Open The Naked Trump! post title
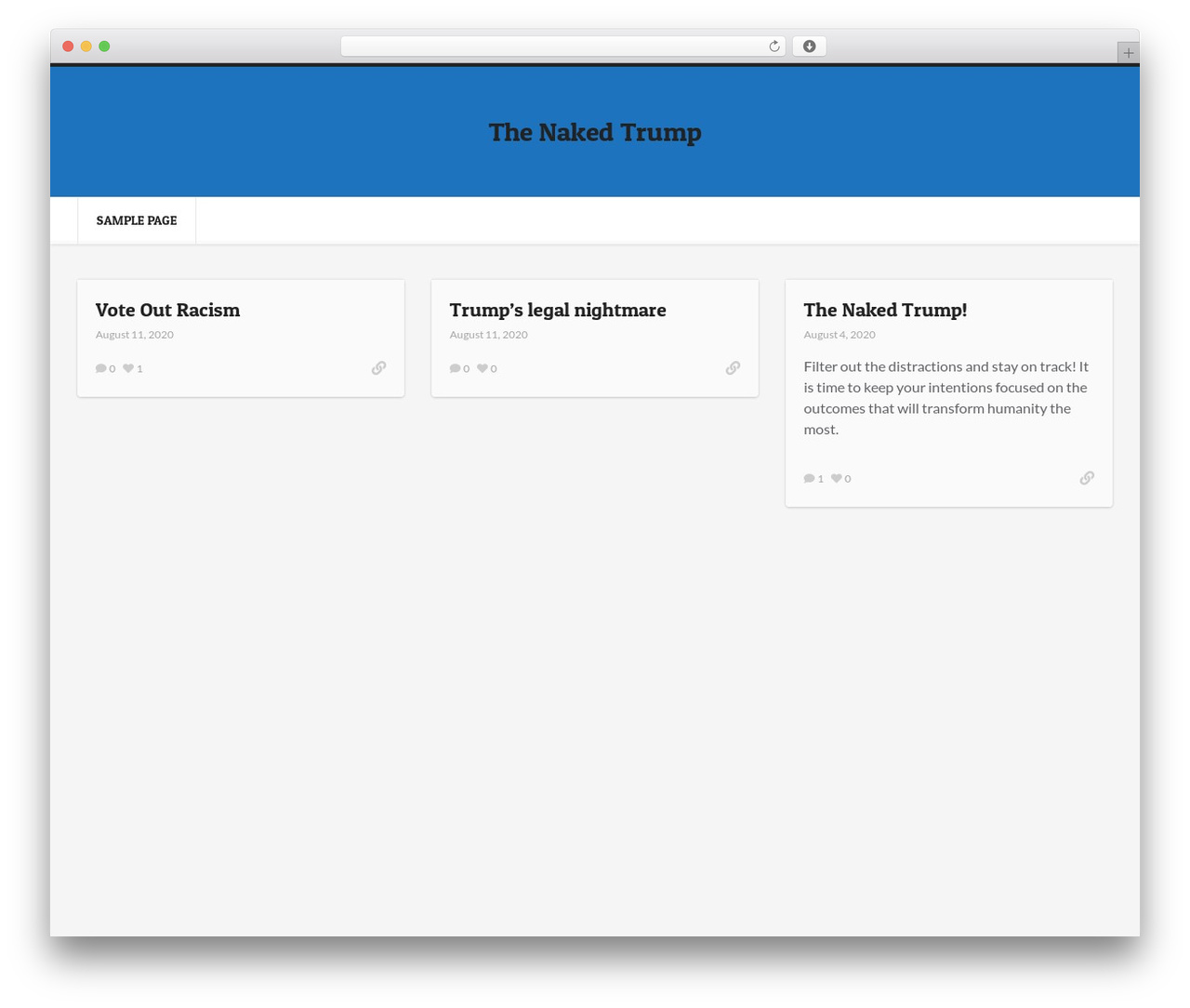Viewport: 1190px width, 1008px height. point(885,310)
